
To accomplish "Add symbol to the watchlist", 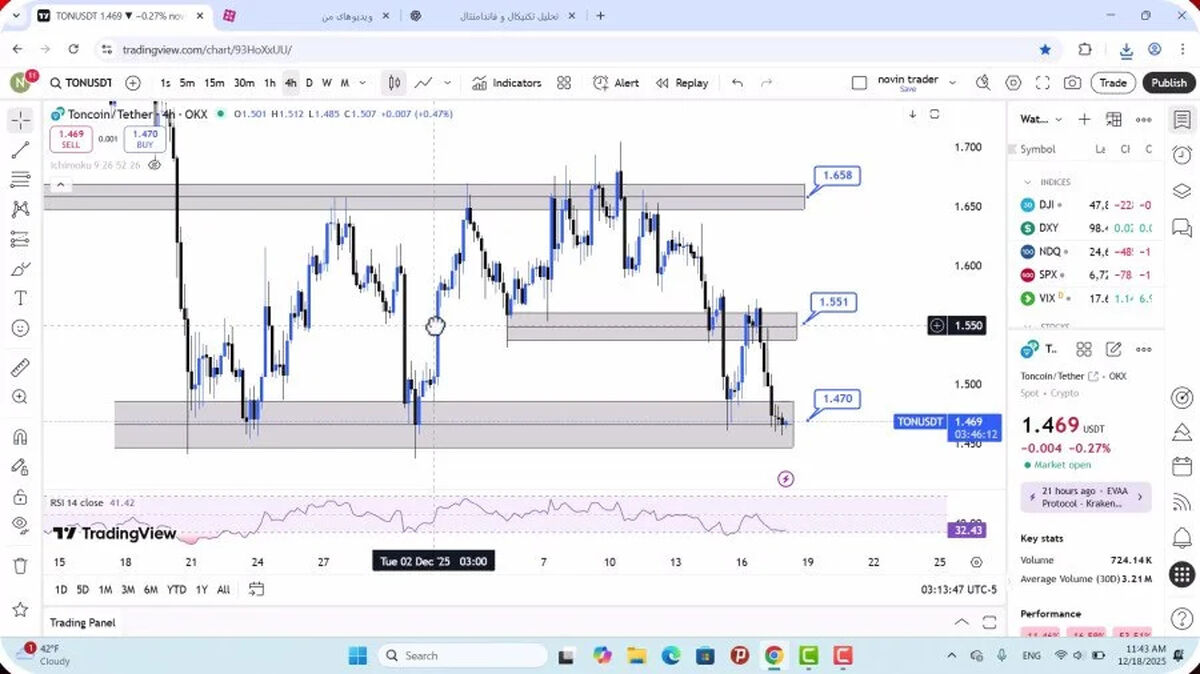I will [1084, 119].
